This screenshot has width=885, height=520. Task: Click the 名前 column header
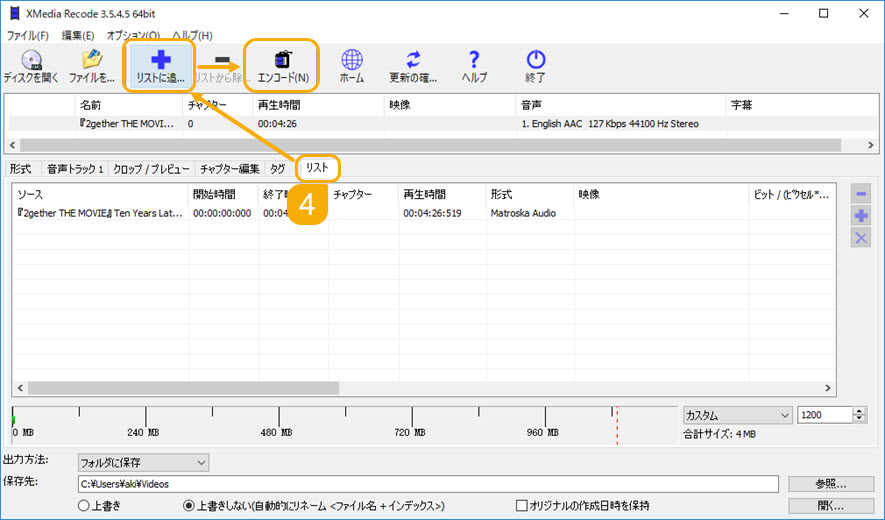tap(129, 105)
